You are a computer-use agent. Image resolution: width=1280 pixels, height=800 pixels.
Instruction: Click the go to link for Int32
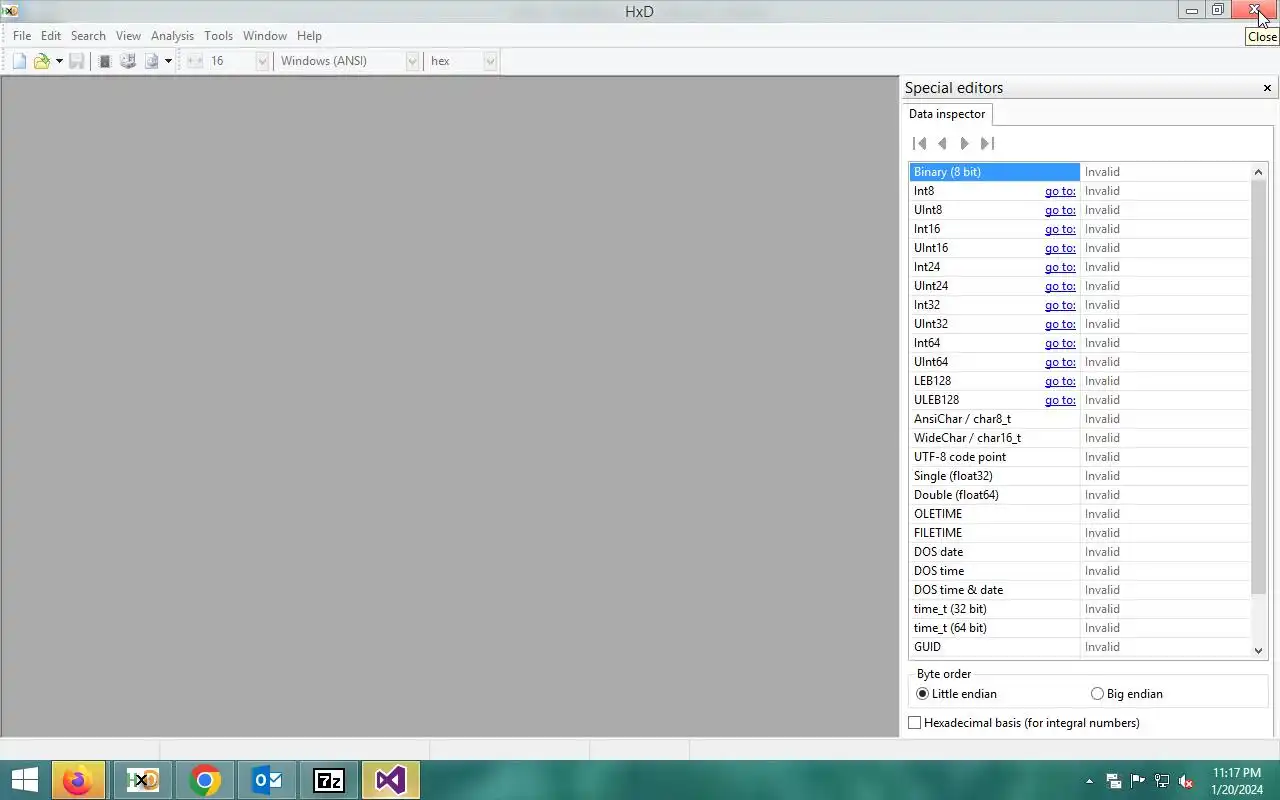pos(1060,305)
